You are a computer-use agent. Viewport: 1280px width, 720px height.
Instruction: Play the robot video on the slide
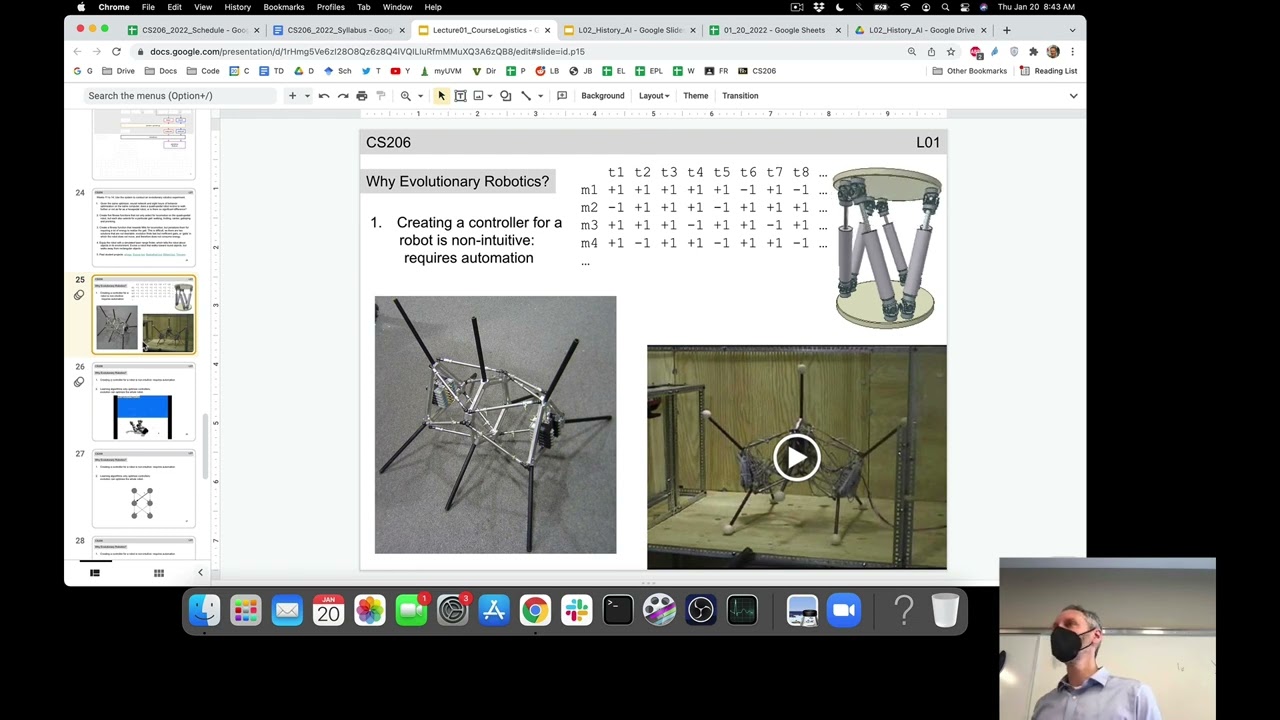coord(796,458)
